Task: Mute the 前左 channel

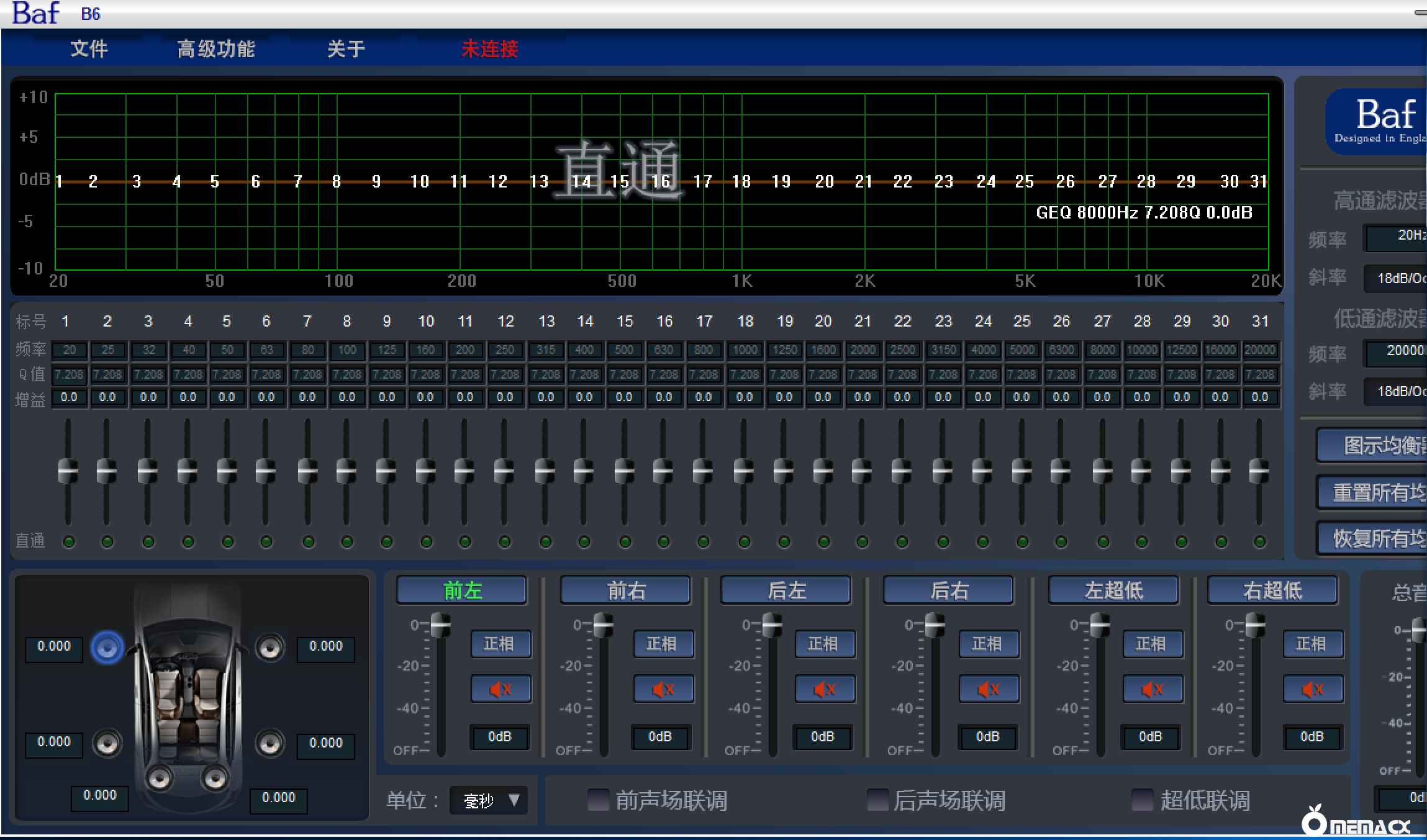Action: (x=501, y=689)
